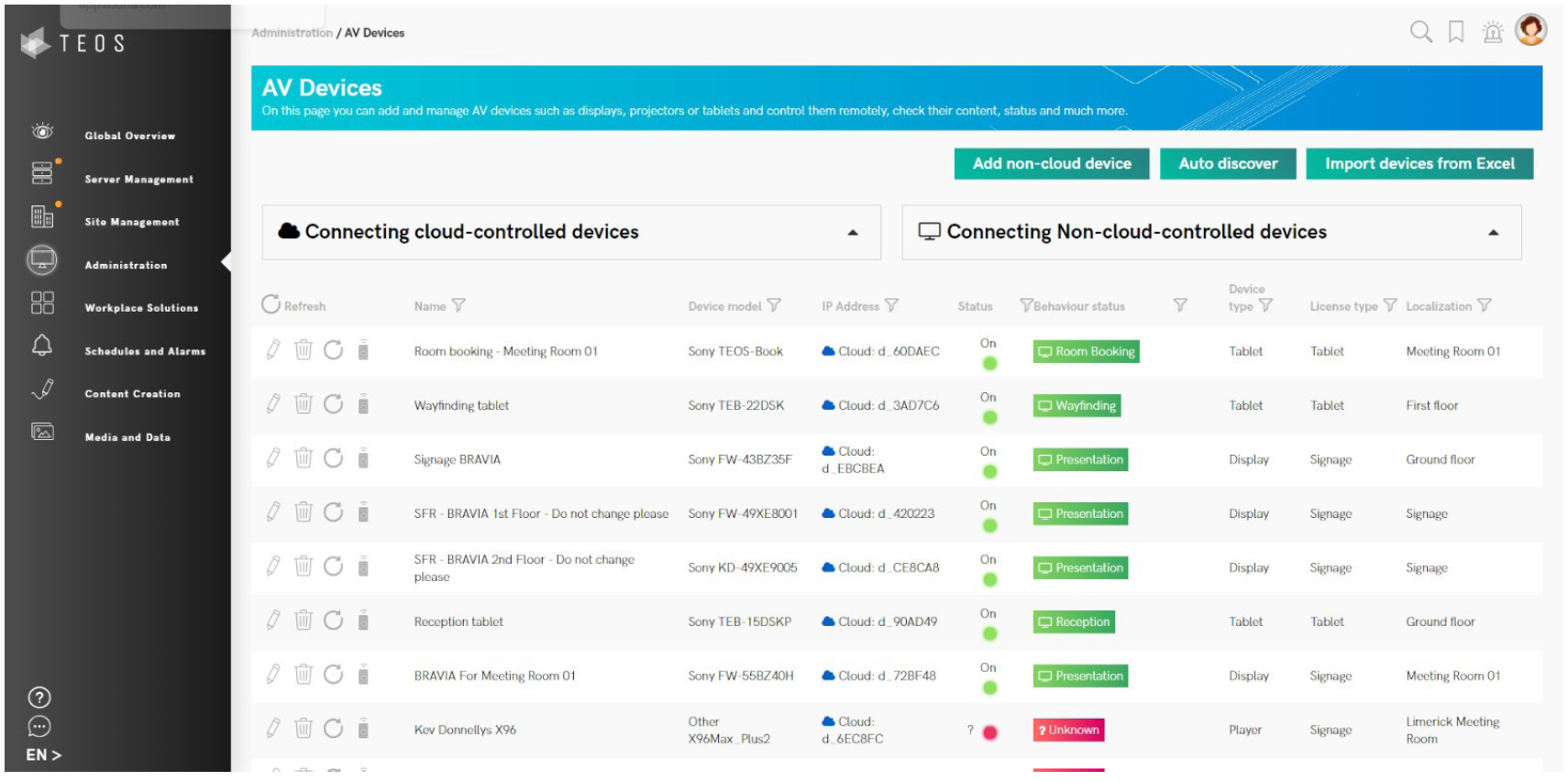Open the search magnifier icon
Screen dimensions: 1568x781
1420,32
